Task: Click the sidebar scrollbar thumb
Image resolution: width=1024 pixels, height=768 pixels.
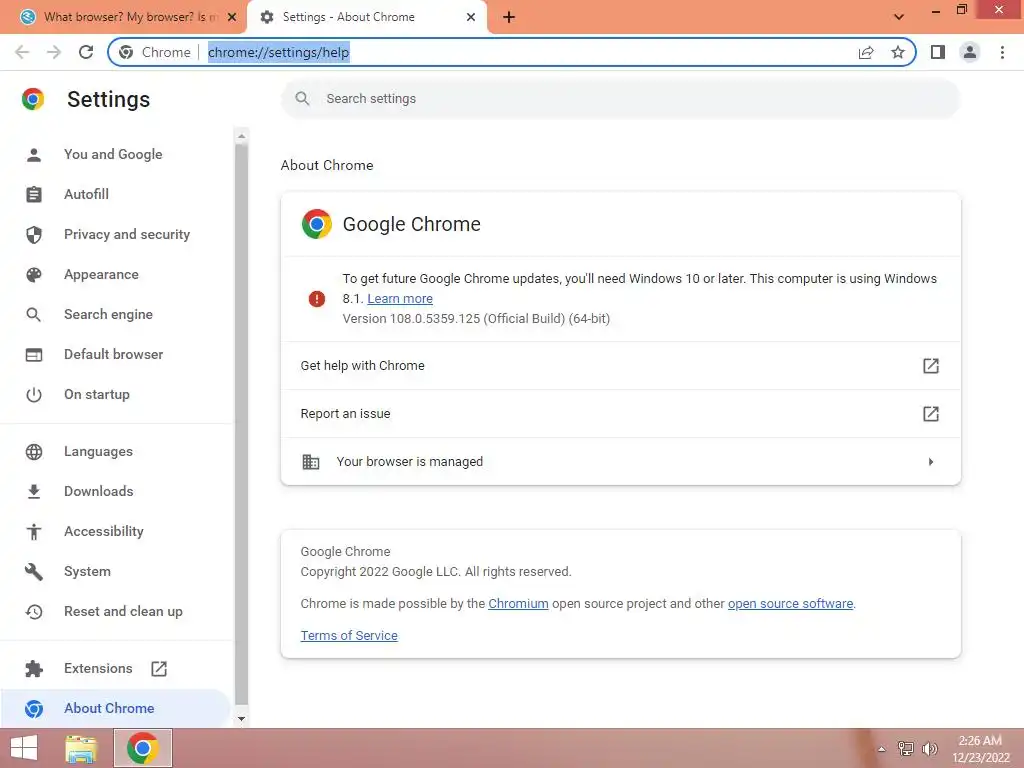Action: [x=241, y=424]
